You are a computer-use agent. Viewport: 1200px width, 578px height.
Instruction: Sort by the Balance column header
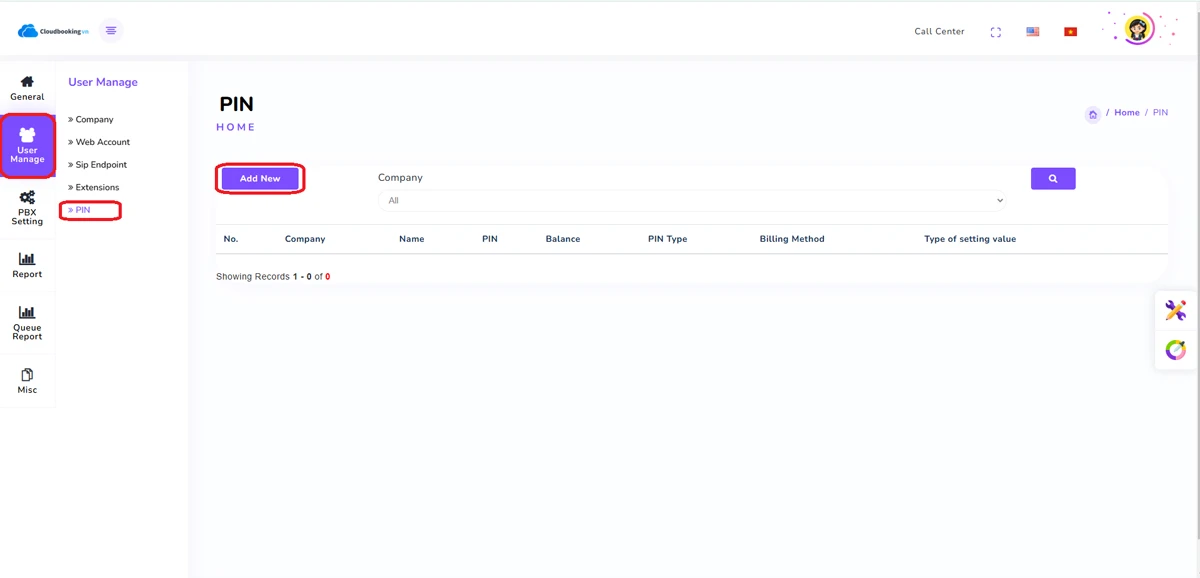point(562,239)
